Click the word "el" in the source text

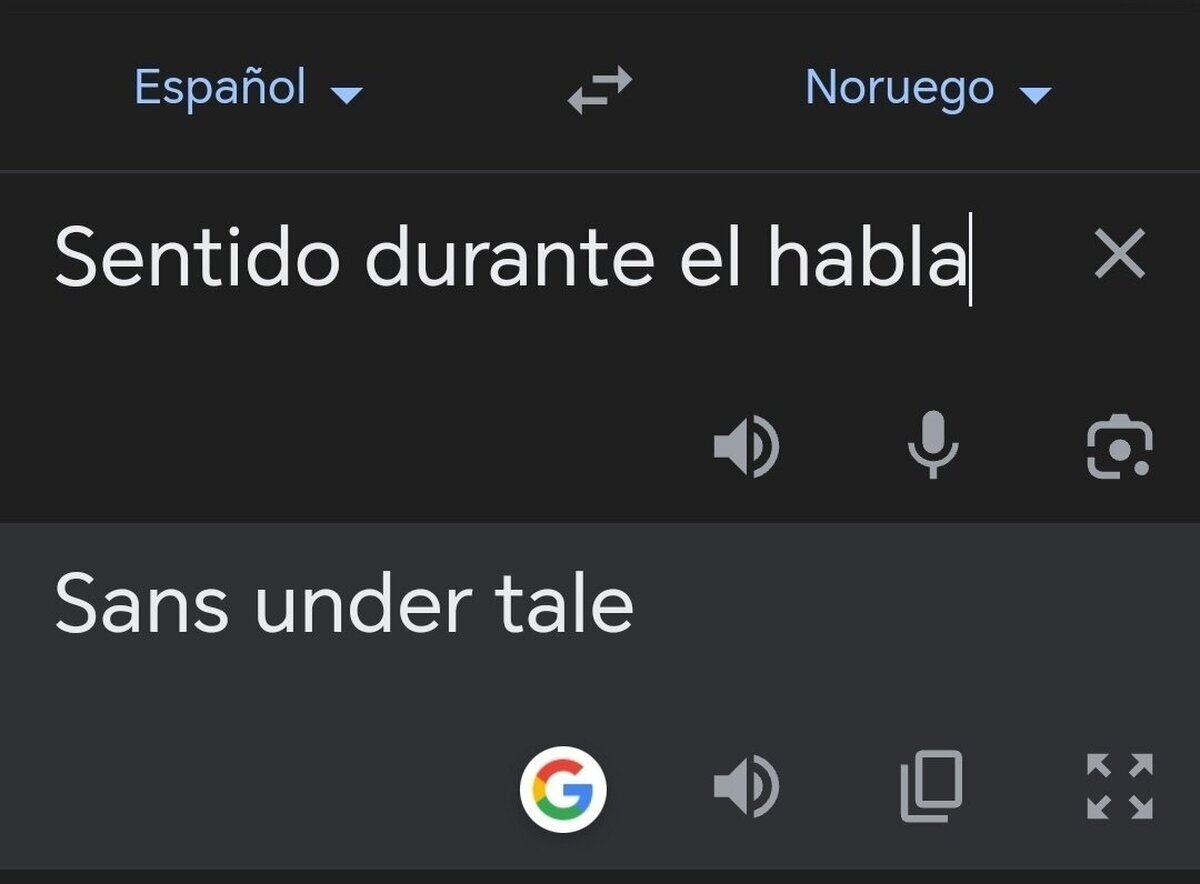(711, 256)
